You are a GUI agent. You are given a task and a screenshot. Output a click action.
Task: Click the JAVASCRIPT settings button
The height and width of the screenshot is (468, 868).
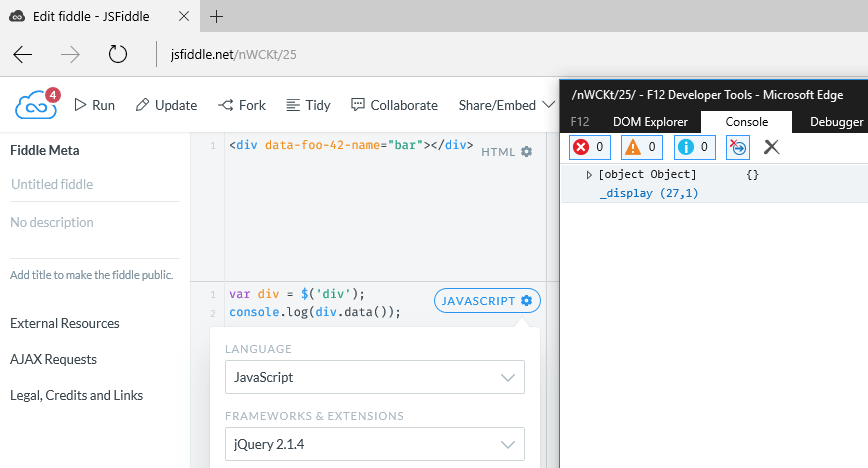tap(487, 301)
